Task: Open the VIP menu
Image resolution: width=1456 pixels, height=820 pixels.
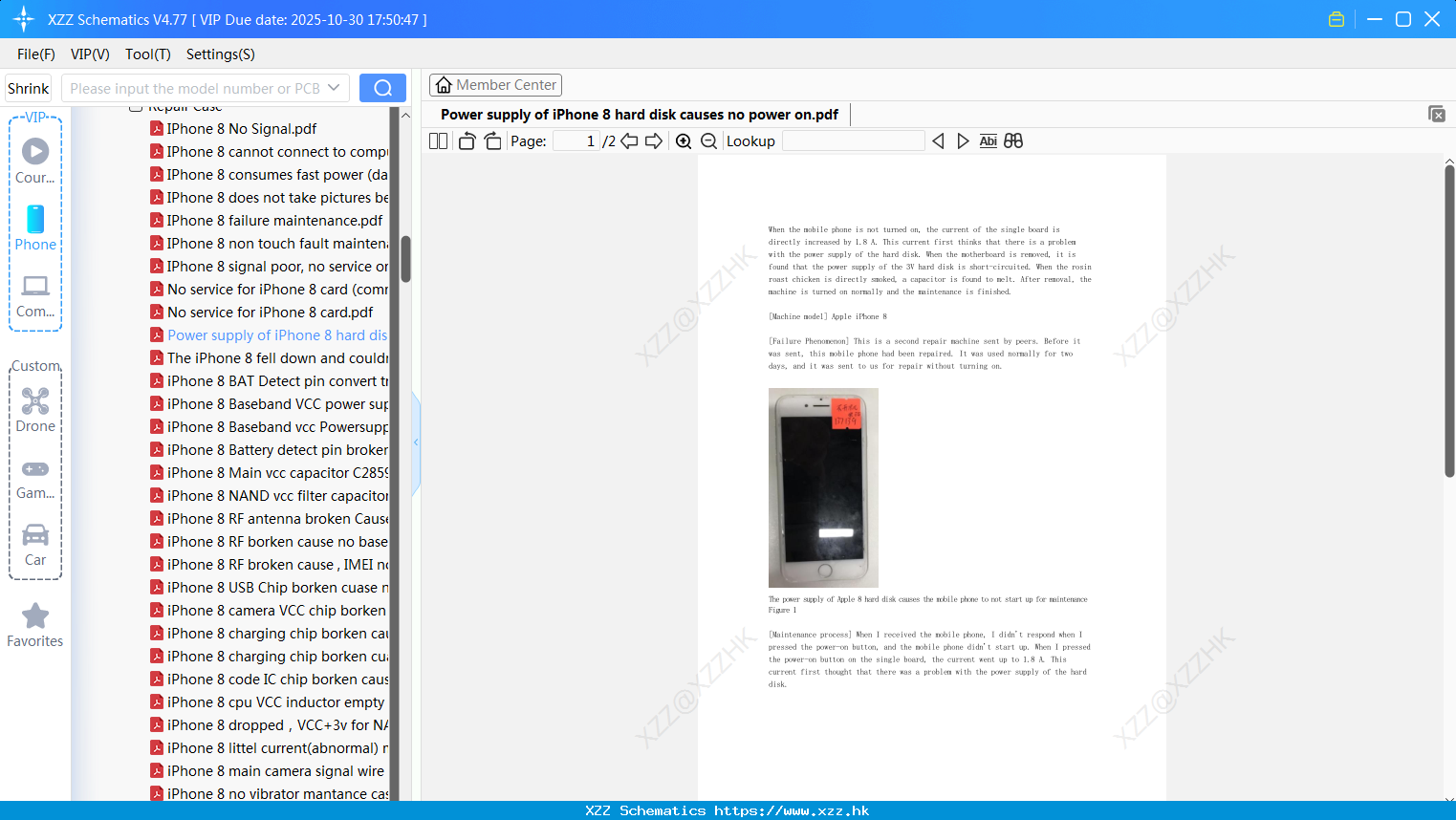Action: coord(90,54)
